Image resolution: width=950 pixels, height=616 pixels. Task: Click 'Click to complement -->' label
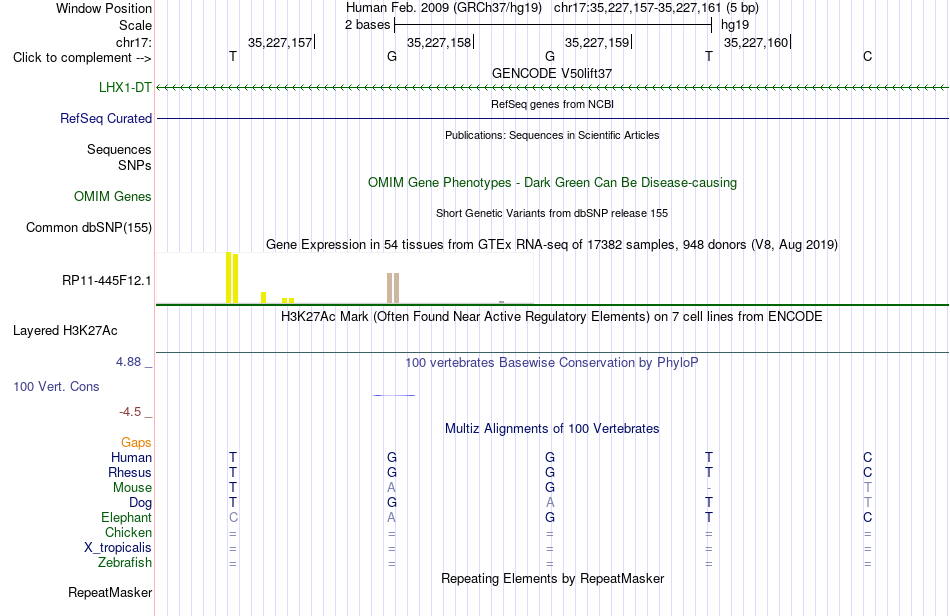[82, 58]
